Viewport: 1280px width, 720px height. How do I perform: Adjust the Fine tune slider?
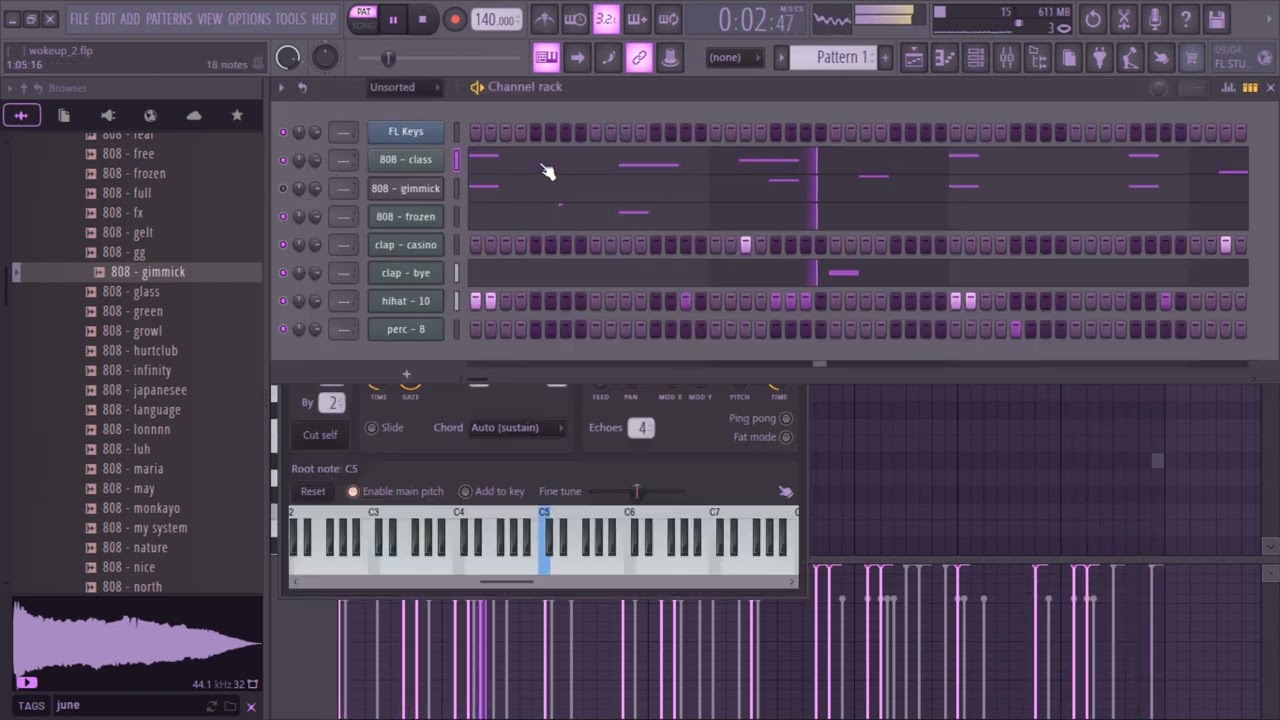(636, 491)
